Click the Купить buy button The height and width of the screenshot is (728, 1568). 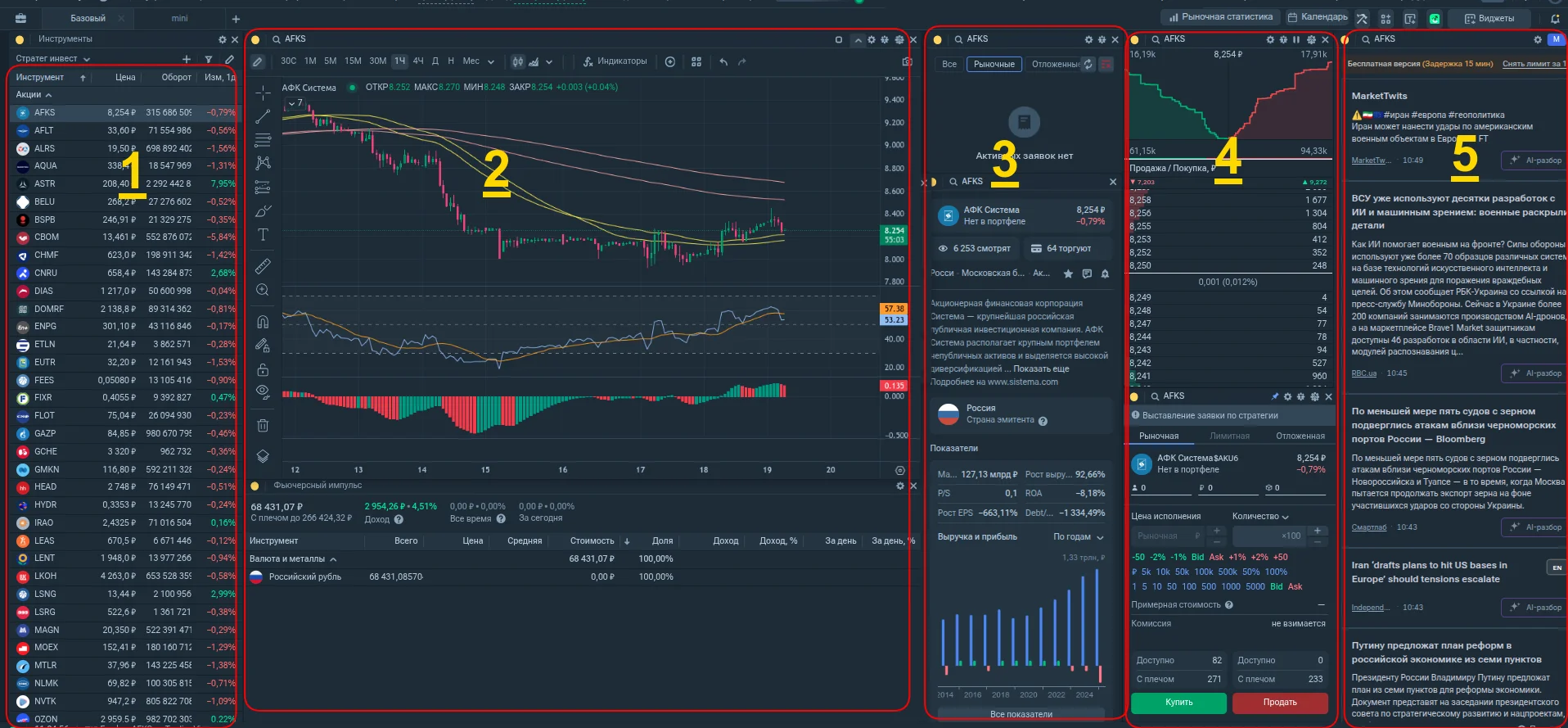[1178, 703]
